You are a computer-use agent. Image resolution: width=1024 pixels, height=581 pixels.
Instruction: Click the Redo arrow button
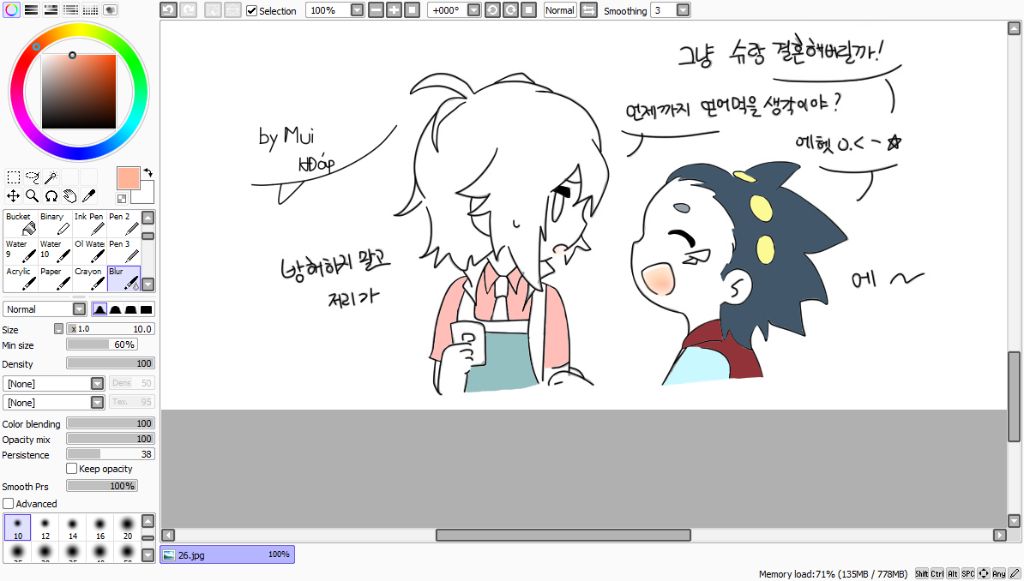point(189,10)
